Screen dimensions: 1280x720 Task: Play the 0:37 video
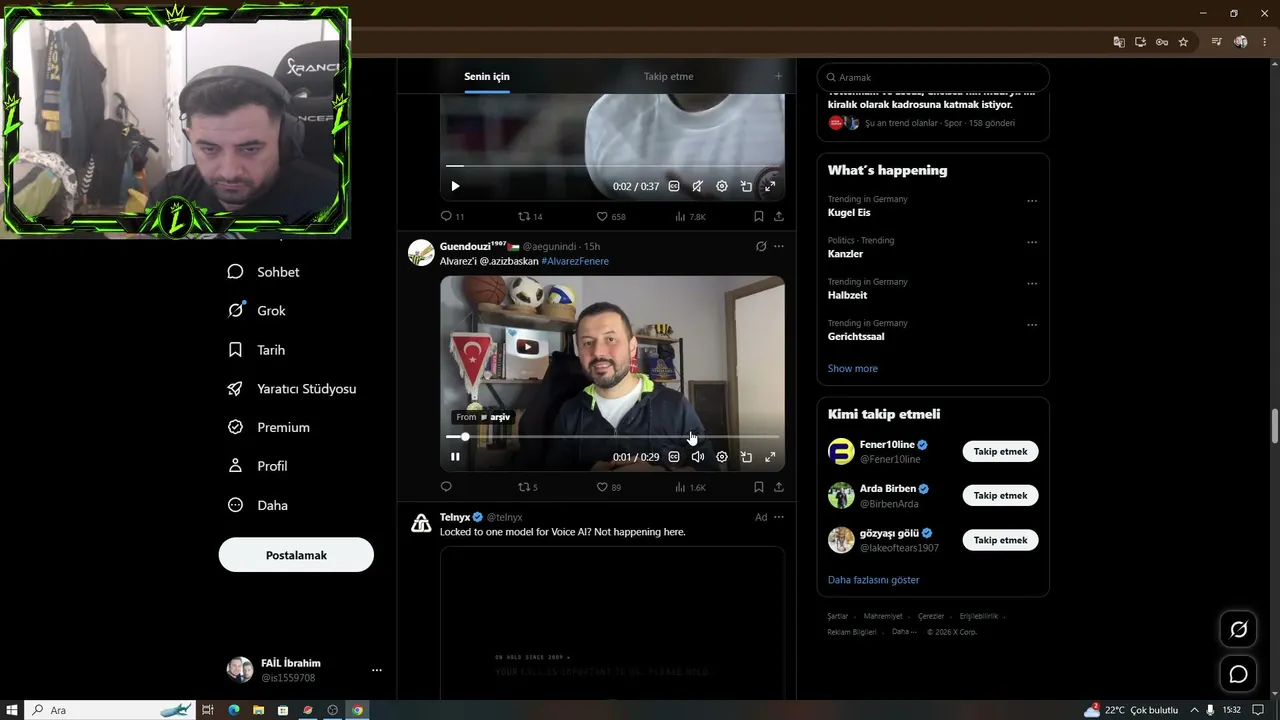point(455,186)
